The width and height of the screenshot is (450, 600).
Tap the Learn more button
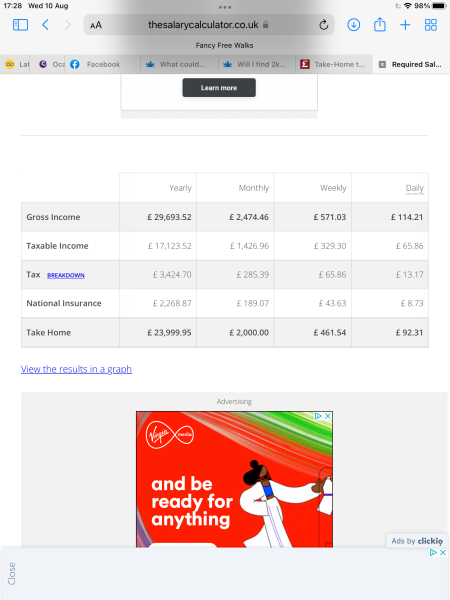(219, 88)
